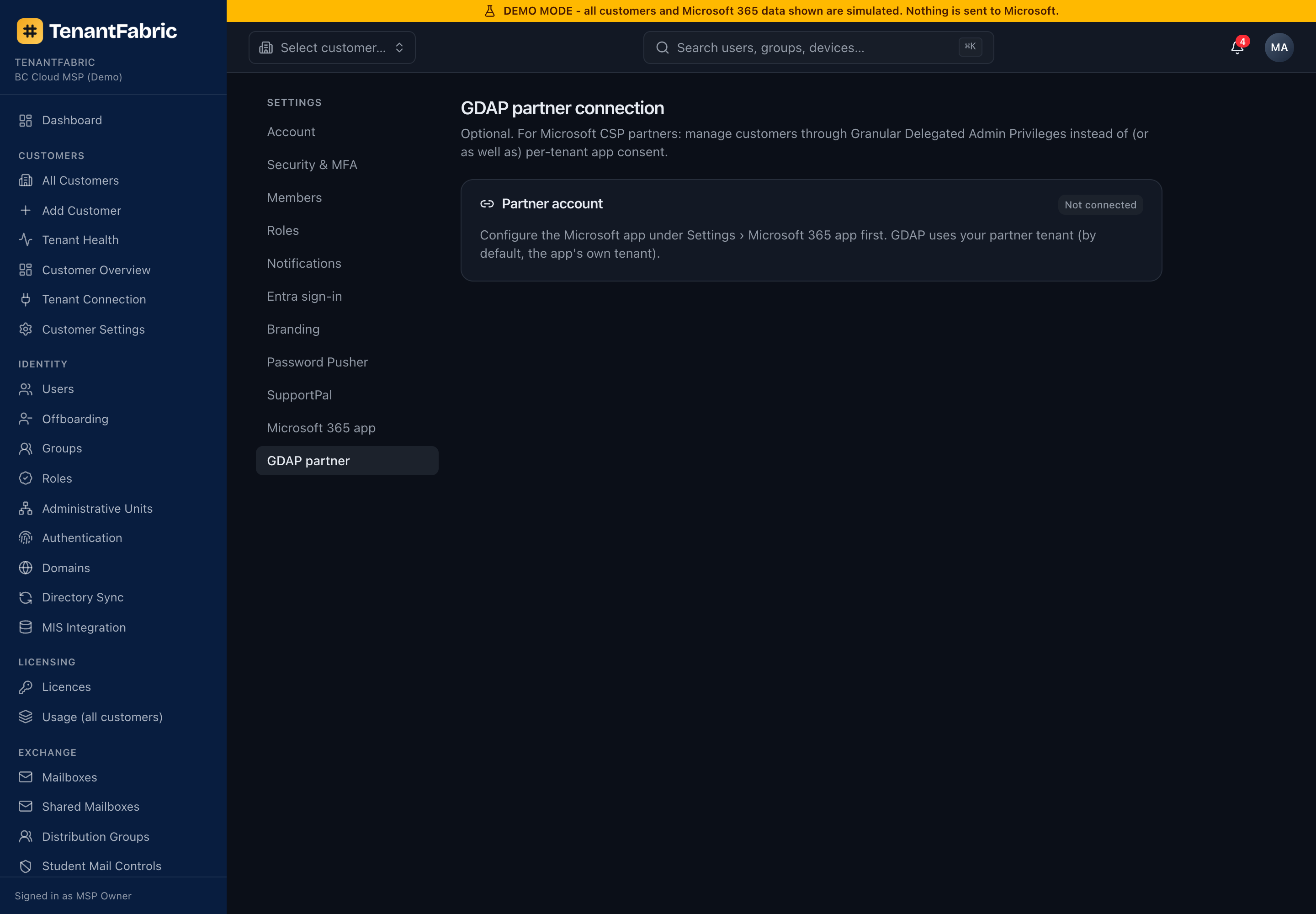Image resolution: width=1316 pixels, height=914 pixels.
Task: Click the MIS Integration database icon
Action: [25, 627]
